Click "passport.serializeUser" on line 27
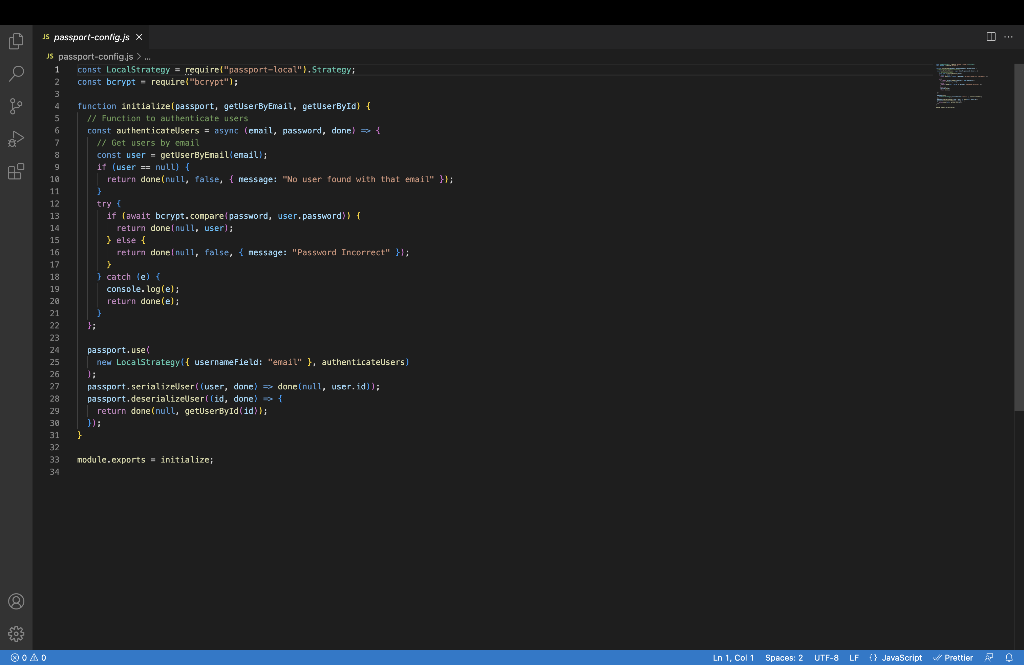The width and height of the screenshot is (1024, 665). (x=140, y=387)
